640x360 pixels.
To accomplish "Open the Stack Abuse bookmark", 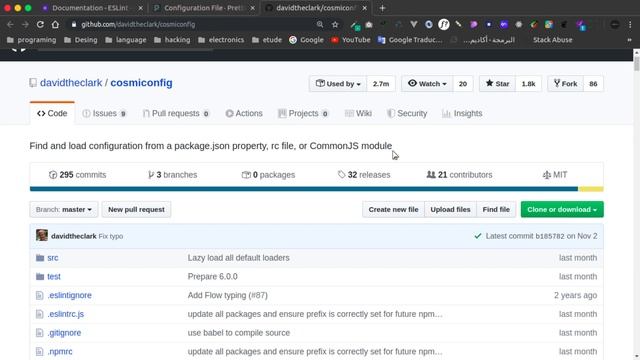I will (552, 40).
